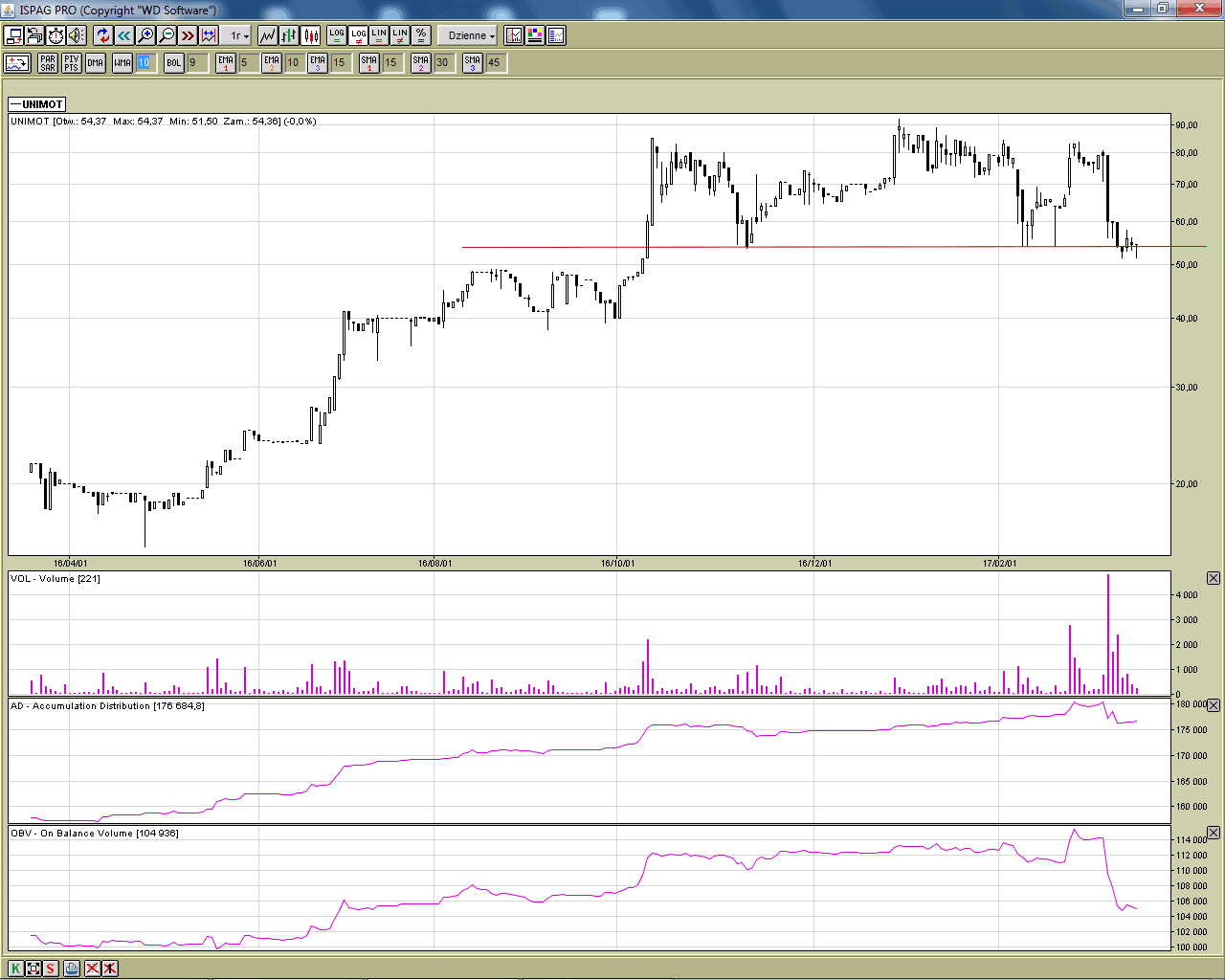Toggle the WMA moving average
This screenshot has height=980, width=1225.
(x=122, y=63)
